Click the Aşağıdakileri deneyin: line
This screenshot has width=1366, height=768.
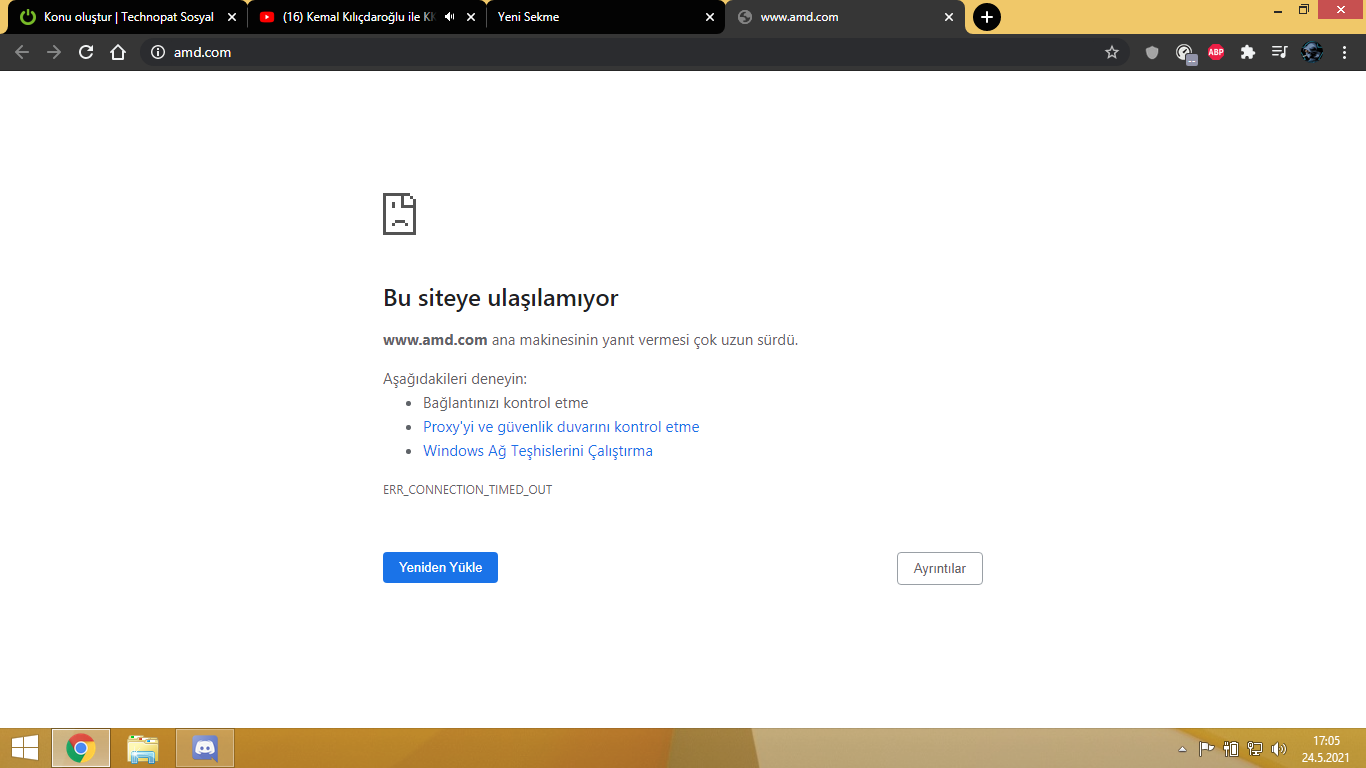[455, 379]
